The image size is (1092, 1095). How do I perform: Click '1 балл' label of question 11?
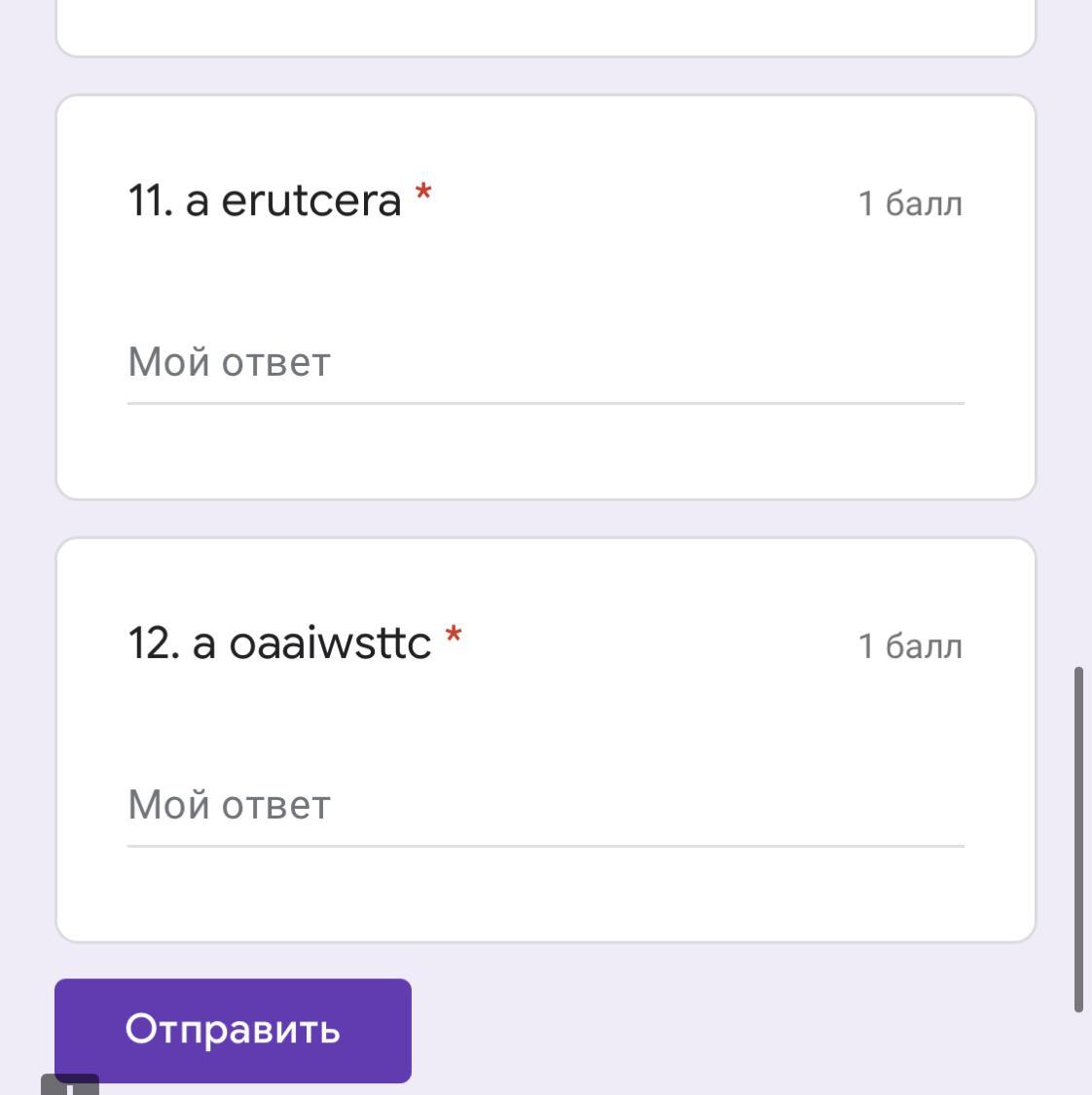[x=909, y=203]
